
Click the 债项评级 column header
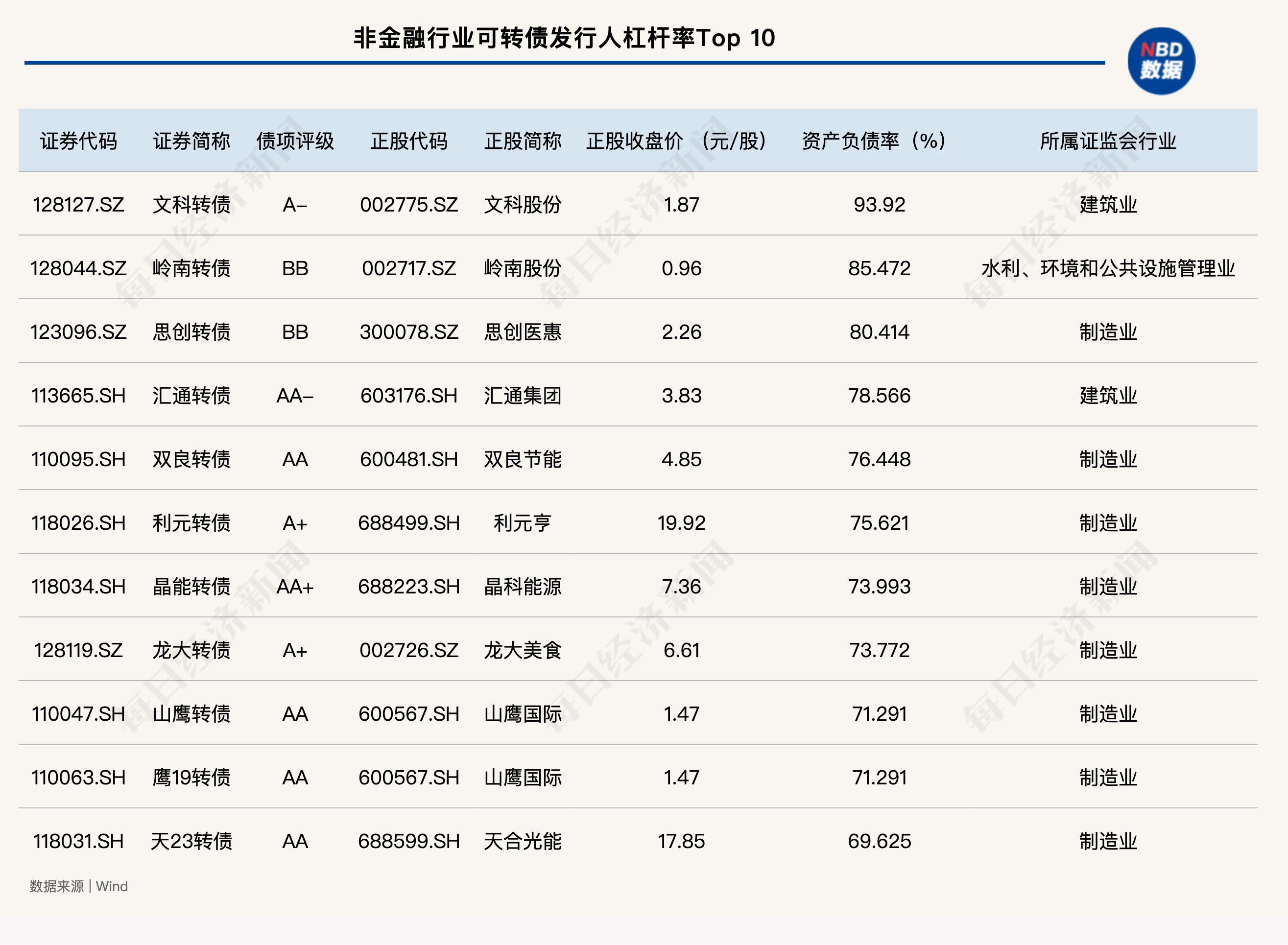tap(295, 141)
